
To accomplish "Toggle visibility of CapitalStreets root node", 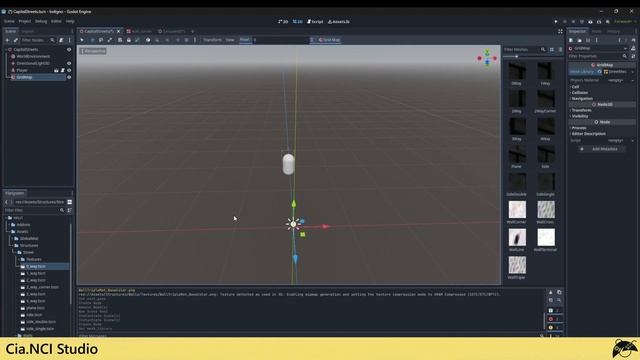I will (69, 49).
